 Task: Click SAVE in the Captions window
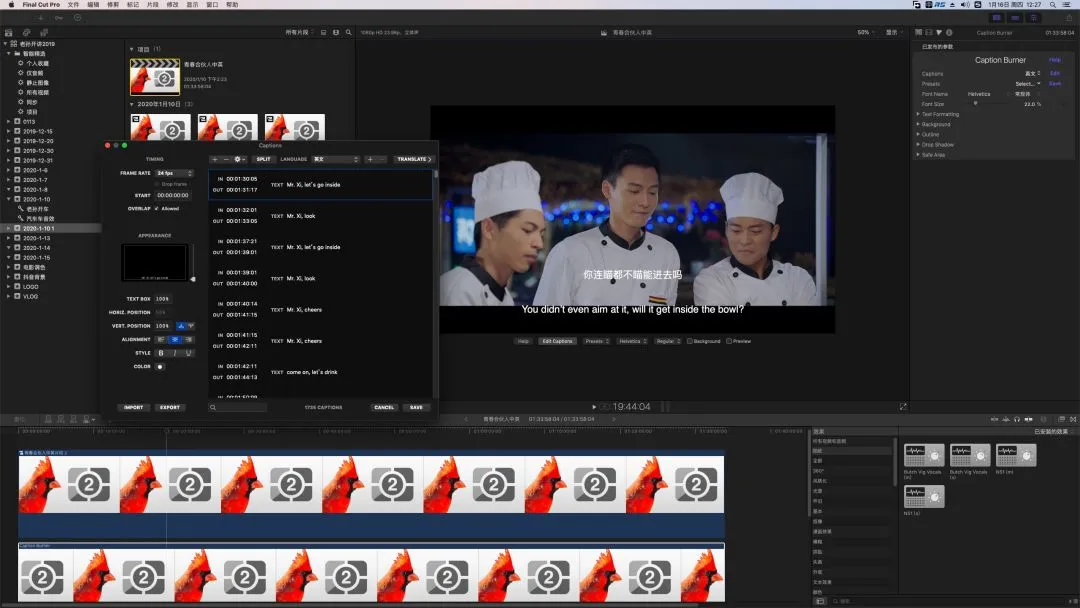(416, 408)
